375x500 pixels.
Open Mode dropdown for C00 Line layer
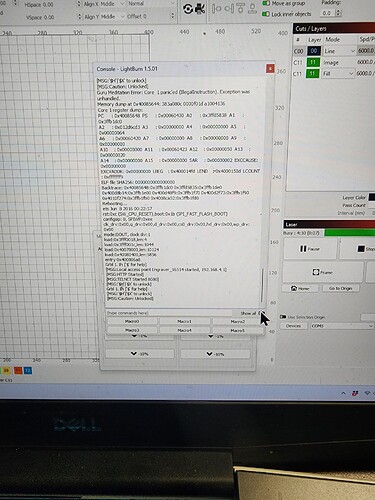pos(340,51)
